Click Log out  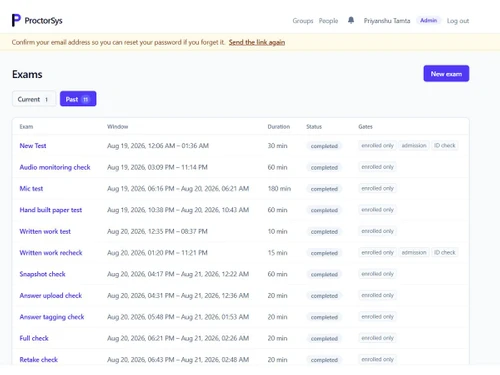tap(458, 21)
